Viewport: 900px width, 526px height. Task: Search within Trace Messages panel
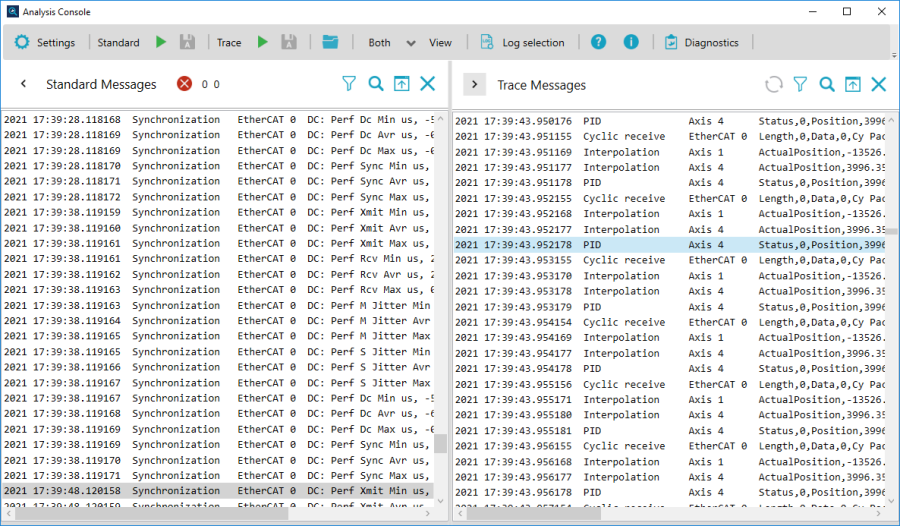(x=827, y=85)
